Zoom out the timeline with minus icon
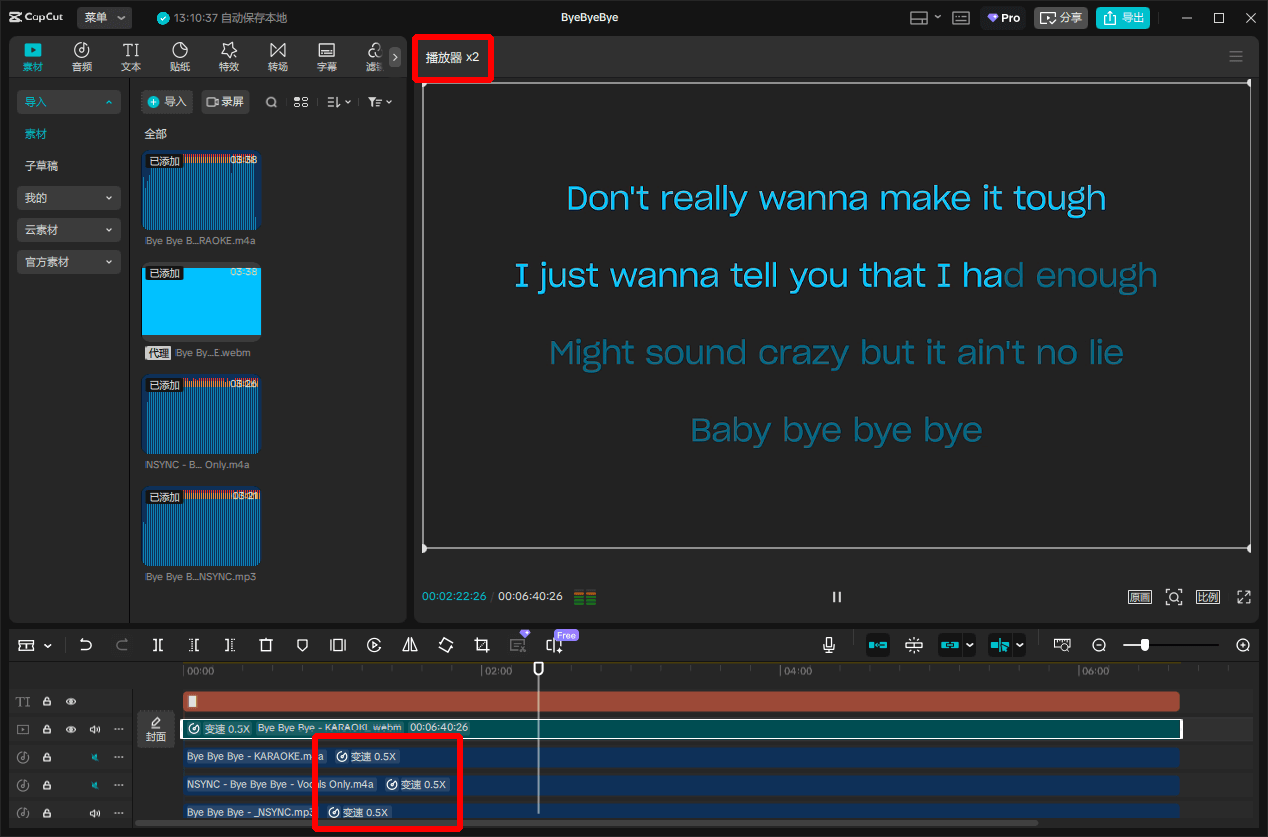Screen dimensions: 1268x837 (x=1099, y=646)
